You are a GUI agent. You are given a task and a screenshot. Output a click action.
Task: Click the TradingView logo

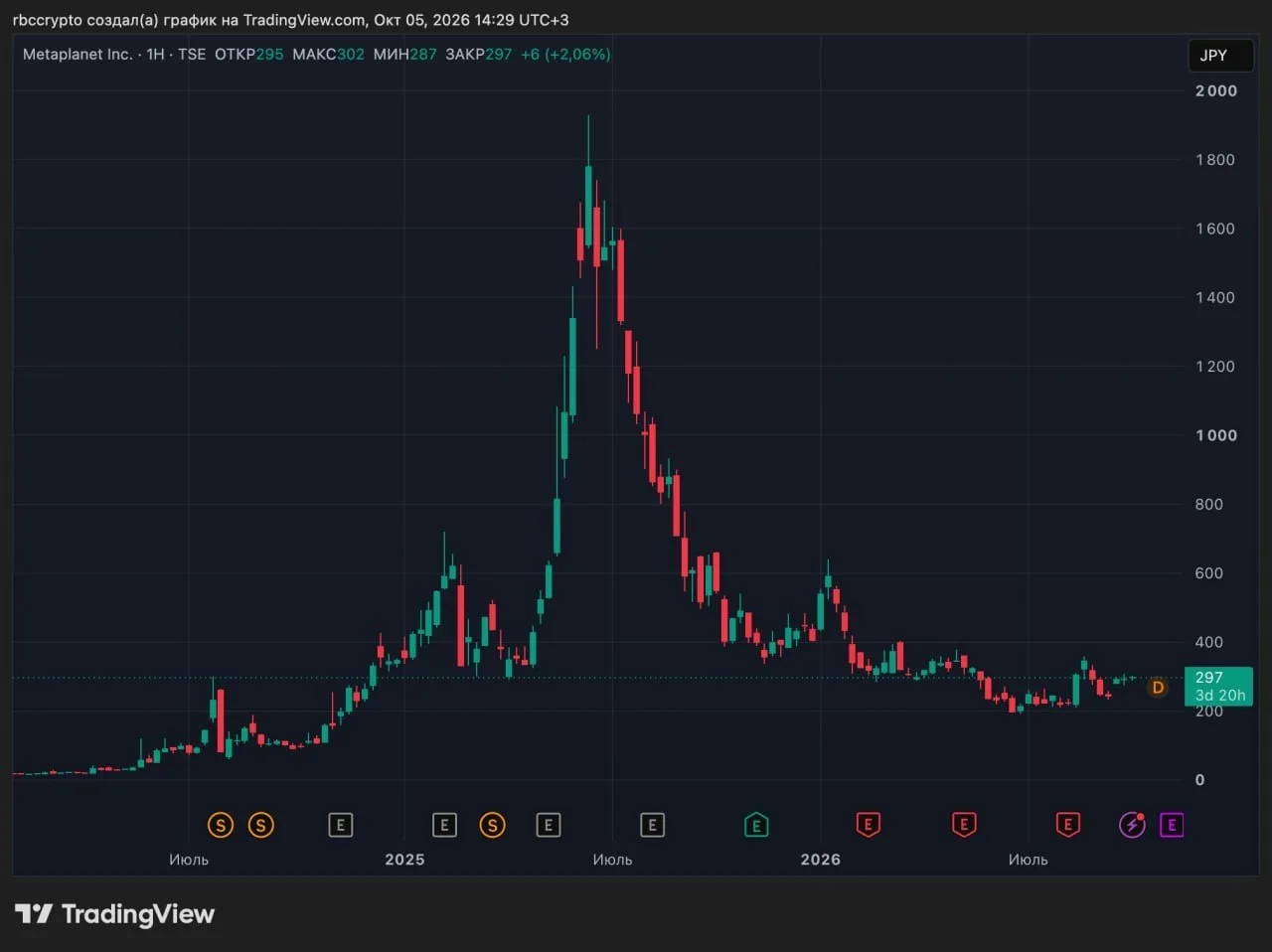coord(115,914)
